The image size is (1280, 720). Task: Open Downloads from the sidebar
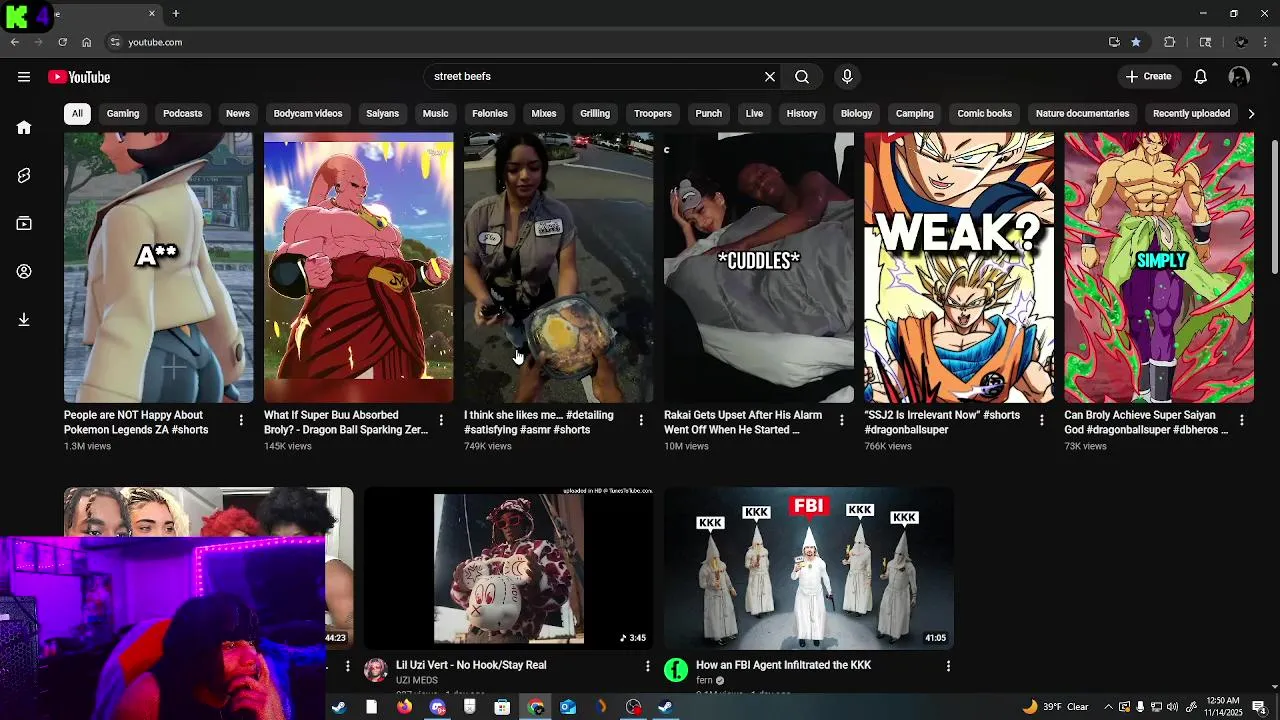(24, 319)
